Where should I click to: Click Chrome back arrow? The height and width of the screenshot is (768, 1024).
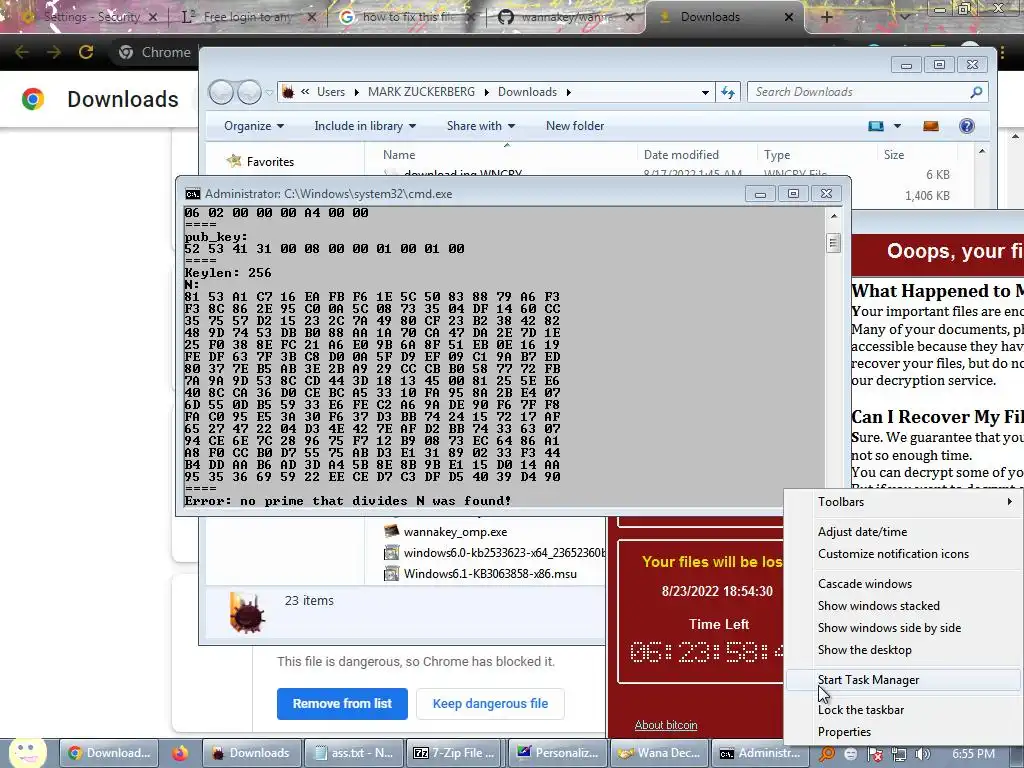(22, 52)
